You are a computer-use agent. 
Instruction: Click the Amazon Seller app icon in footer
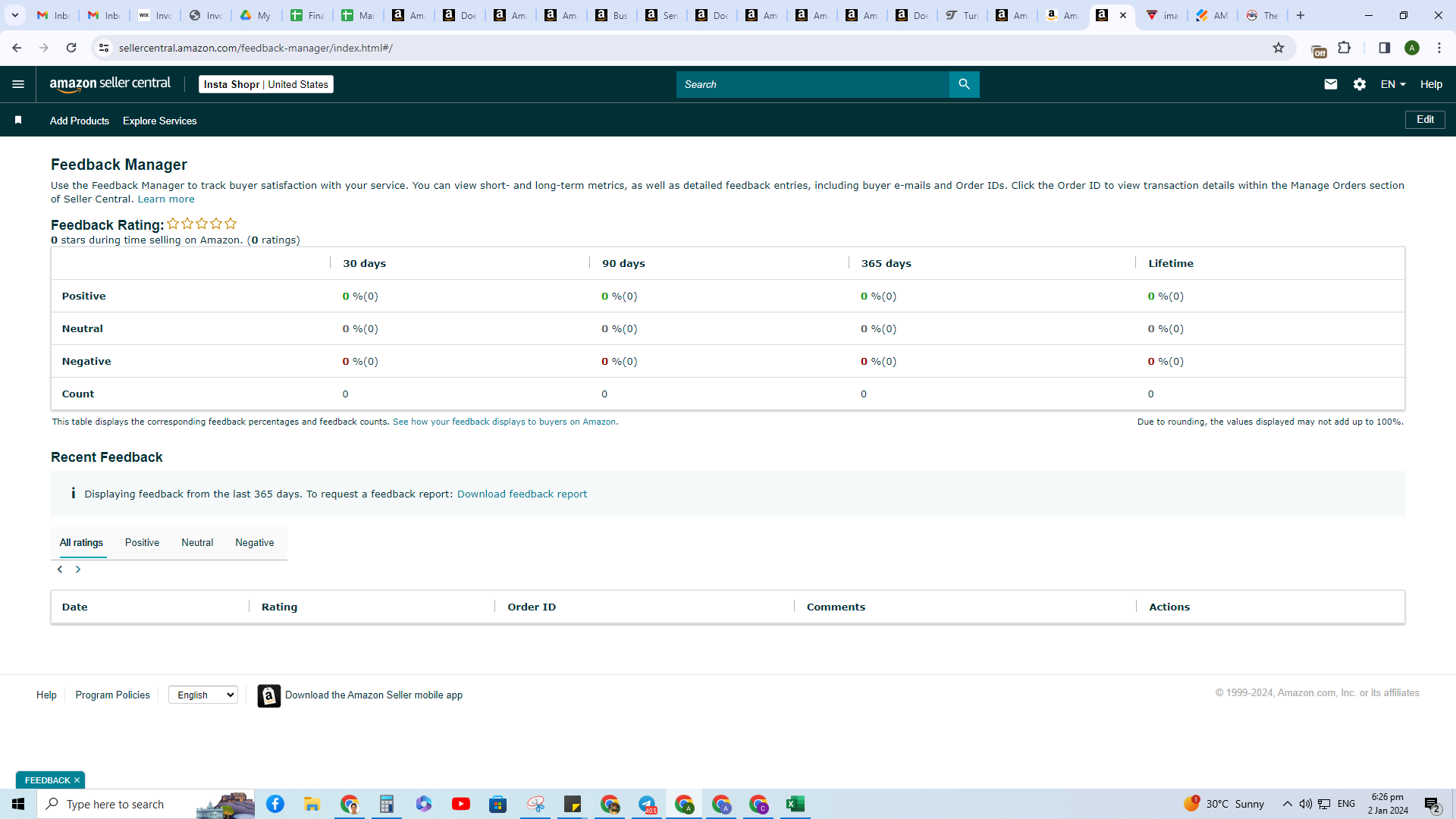point(268,695)
